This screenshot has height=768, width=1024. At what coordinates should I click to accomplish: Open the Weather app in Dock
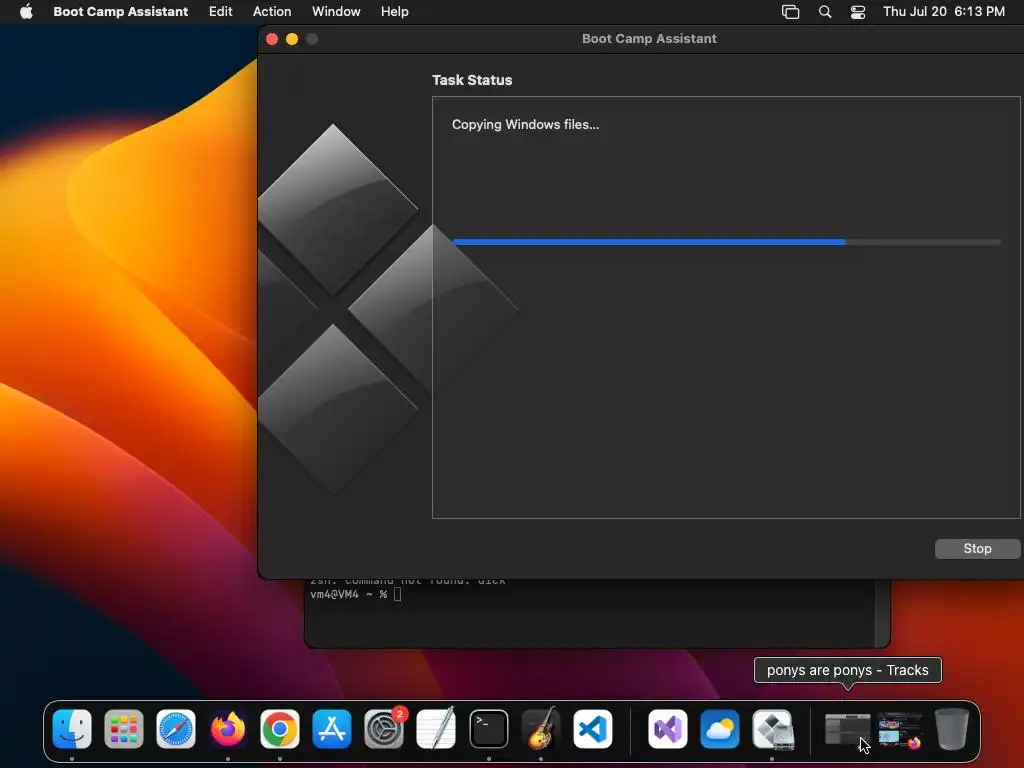(x=720, y=729)
